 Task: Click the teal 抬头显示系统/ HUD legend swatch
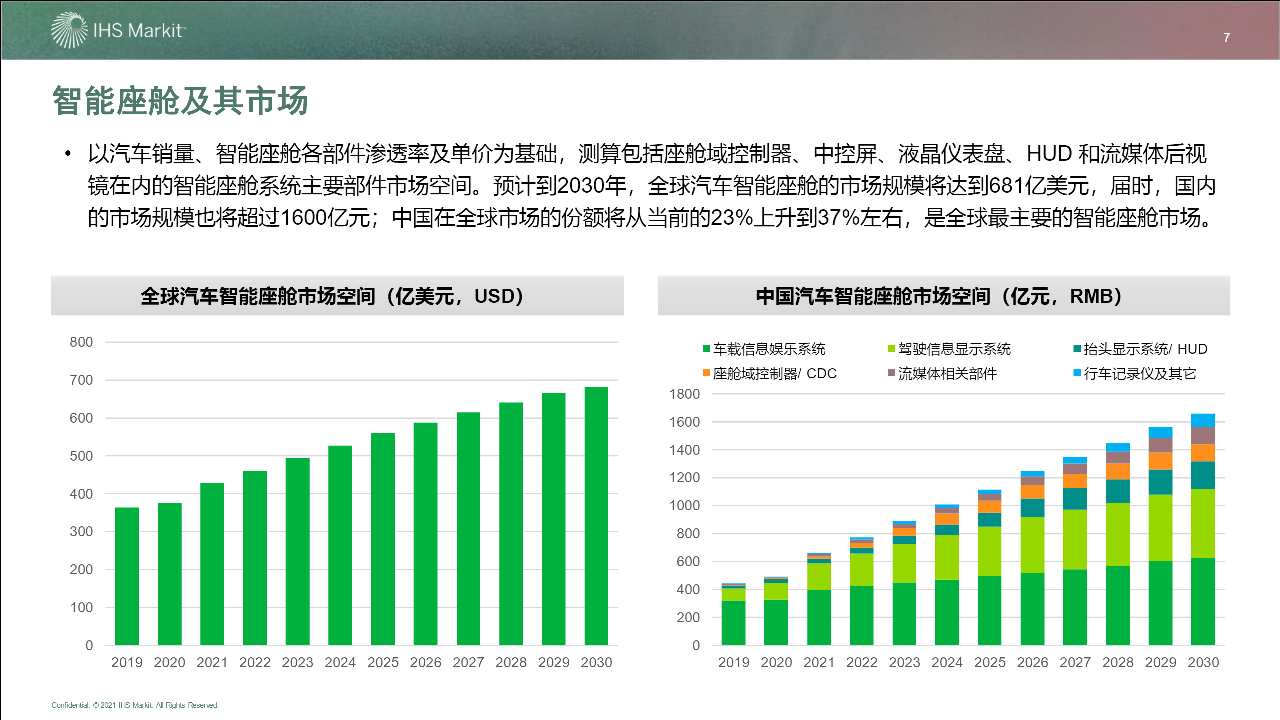pyautogui.click(x=1076, y=349)
